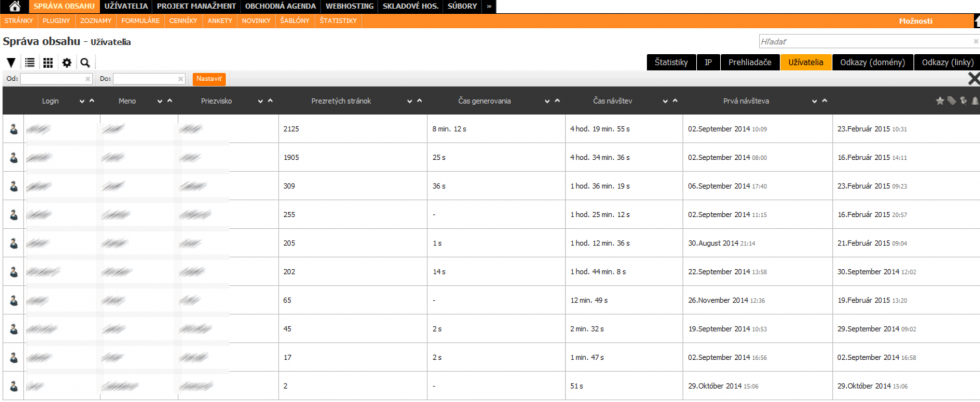Click the bell icon in table header

coord(973,101)
